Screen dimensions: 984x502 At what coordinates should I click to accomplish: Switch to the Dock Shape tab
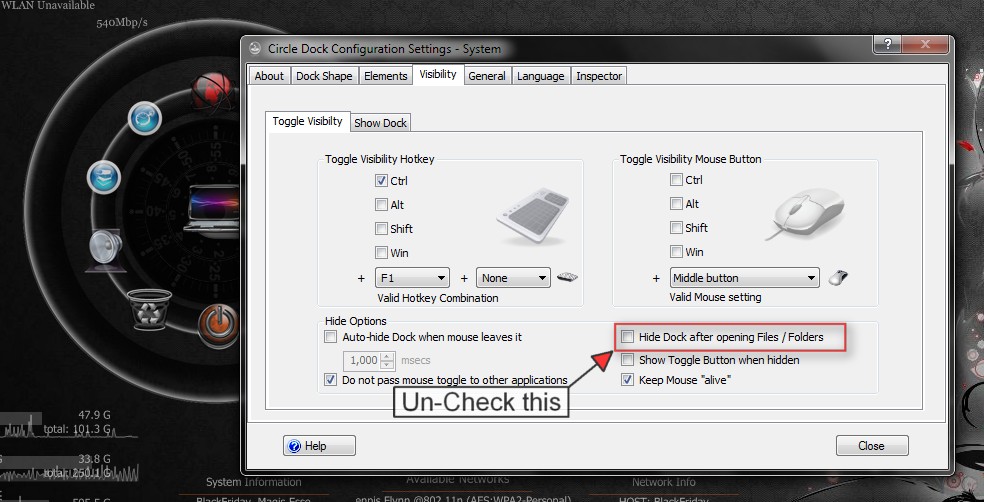[x=324, y=76]
